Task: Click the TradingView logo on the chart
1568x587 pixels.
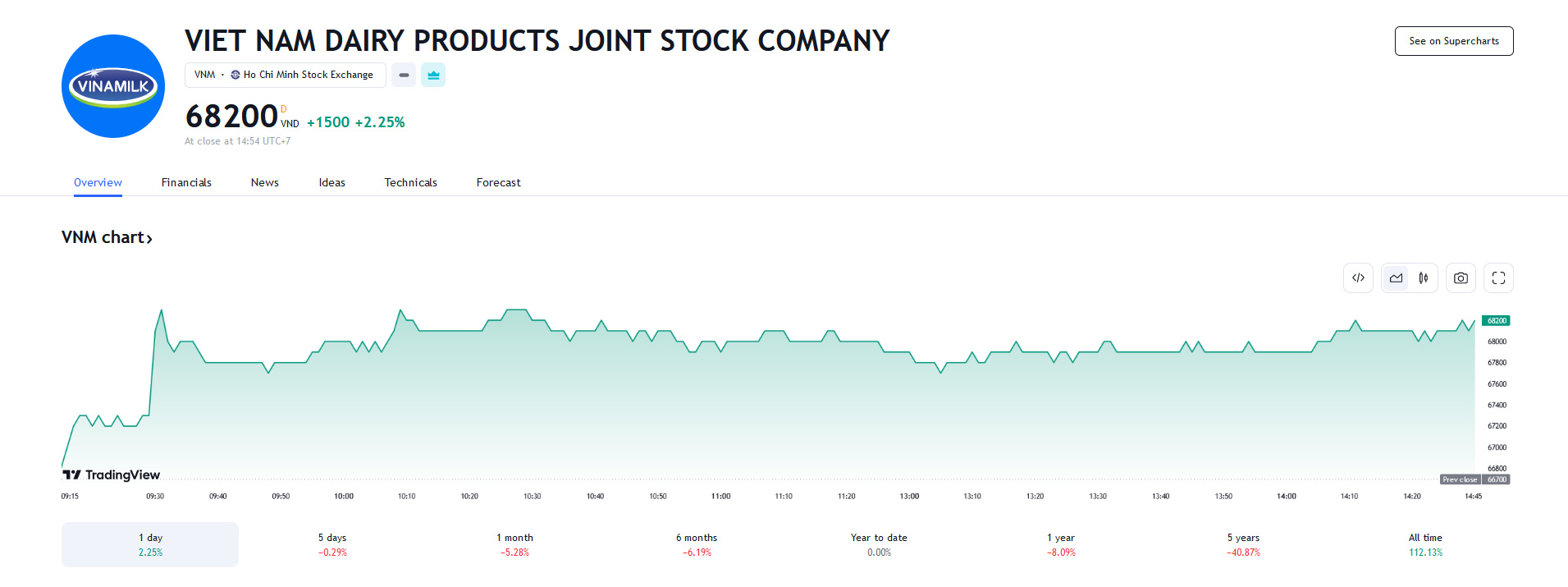Action: point(112,475)
